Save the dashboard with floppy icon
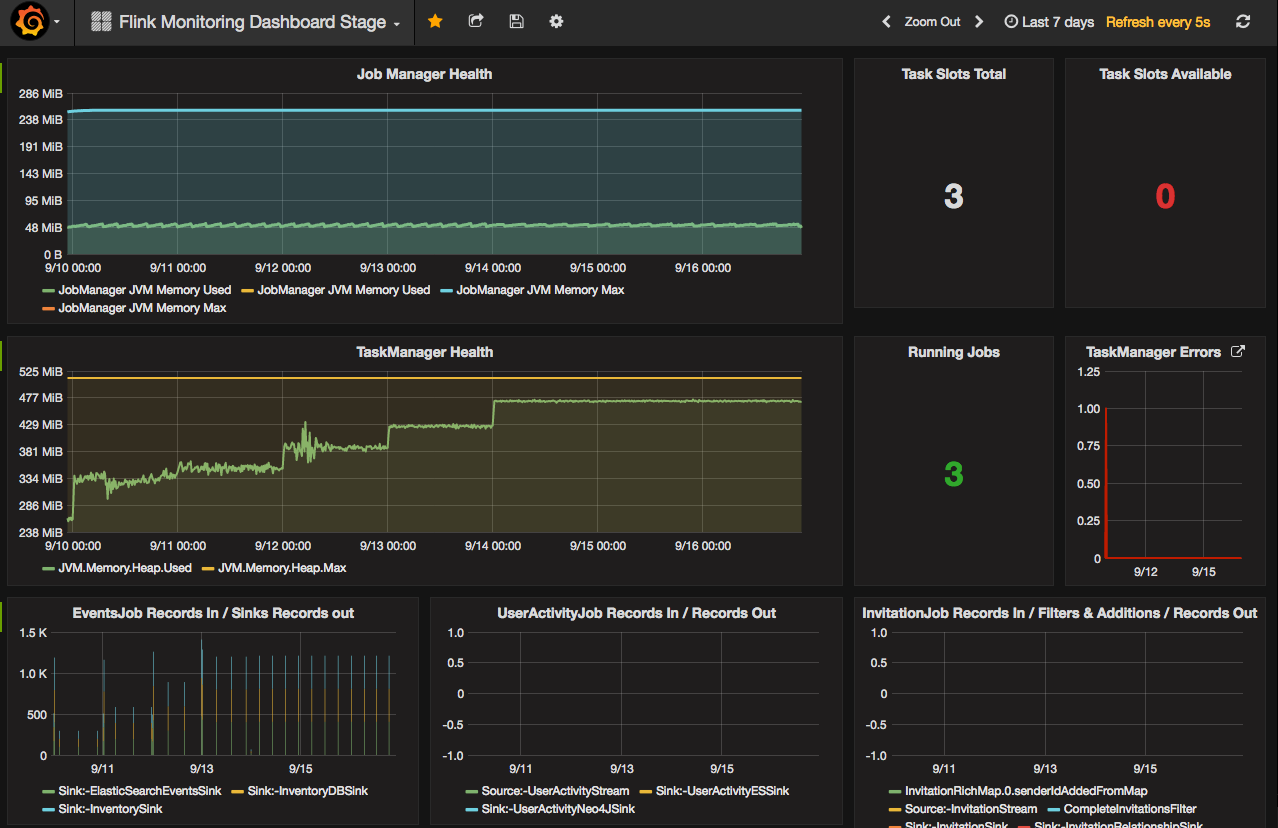Screen dimensions: 1278x828 pos(516,21)
